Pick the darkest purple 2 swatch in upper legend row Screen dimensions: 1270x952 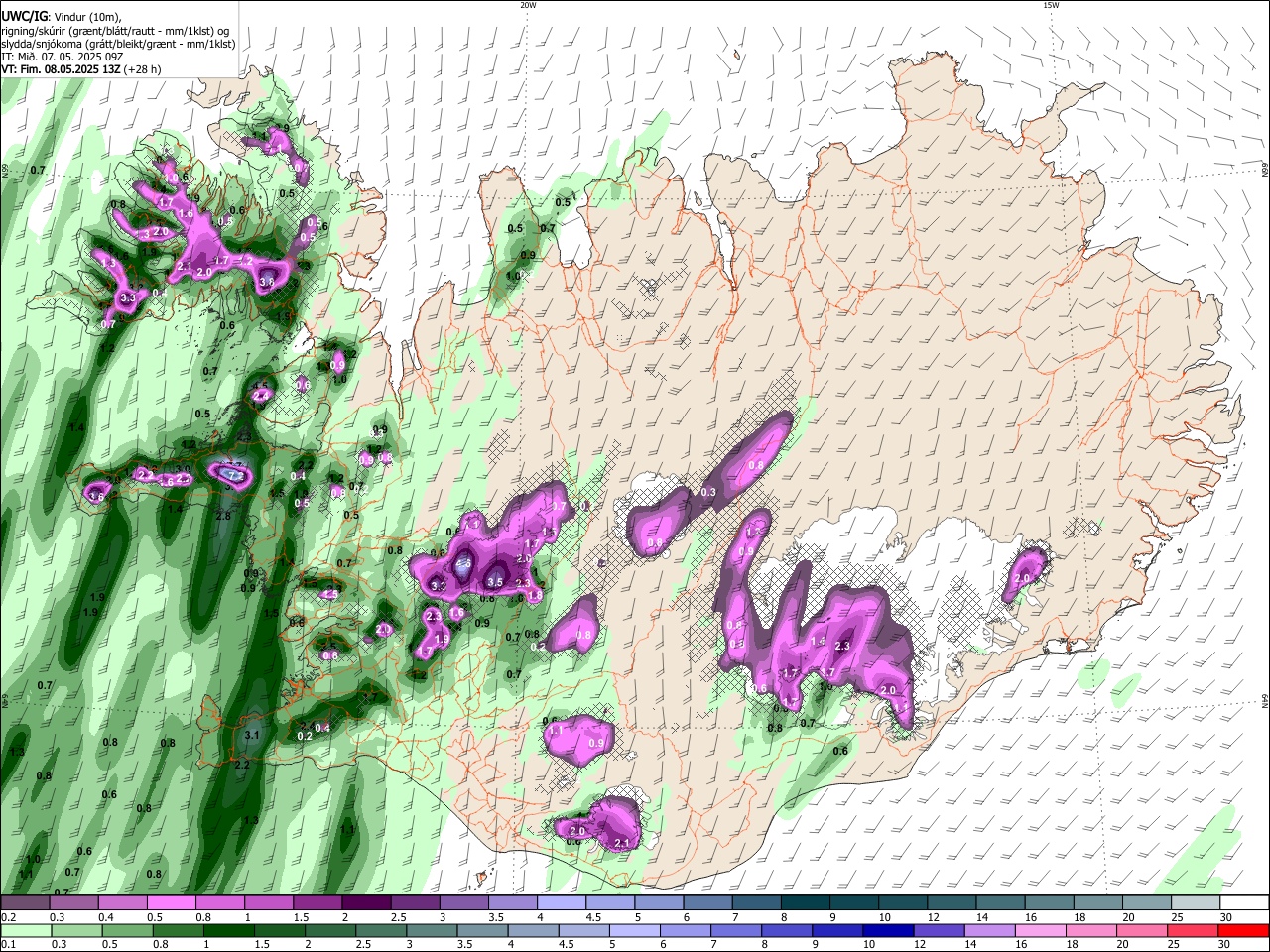pos(365,903)
